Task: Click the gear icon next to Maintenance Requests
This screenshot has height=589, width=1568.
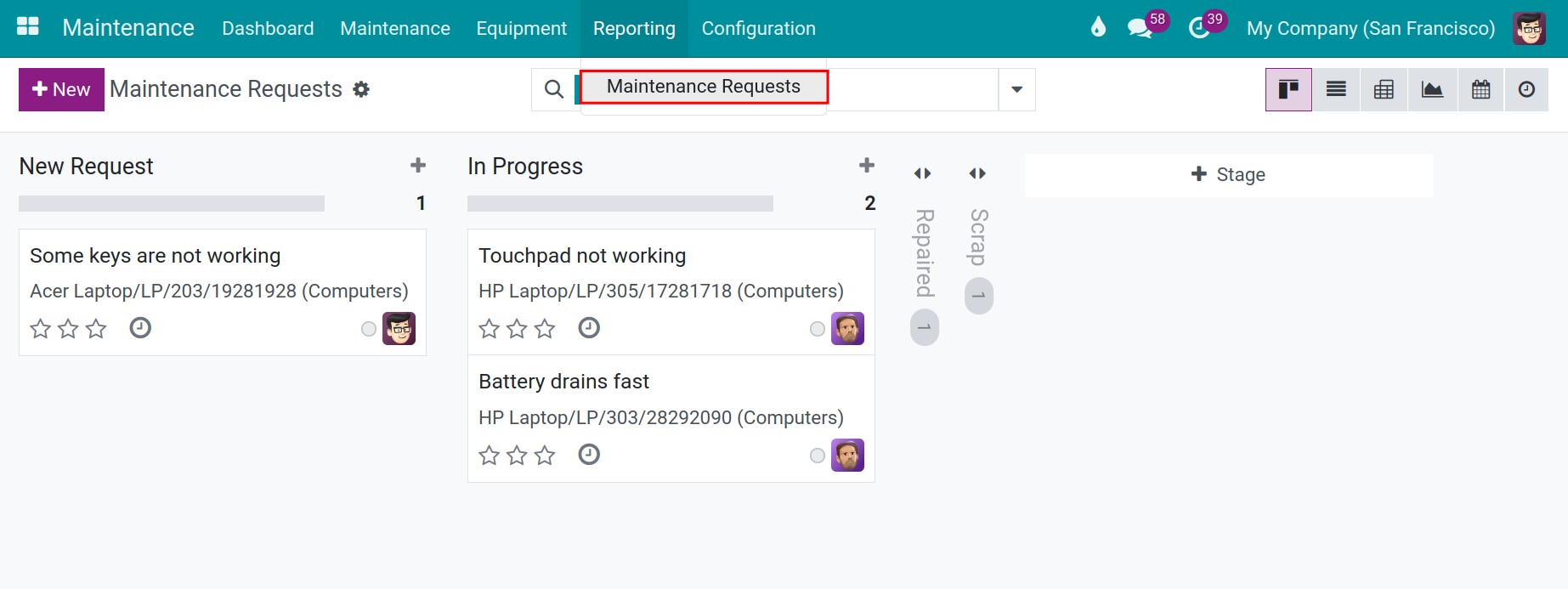Action: point(361,89)
